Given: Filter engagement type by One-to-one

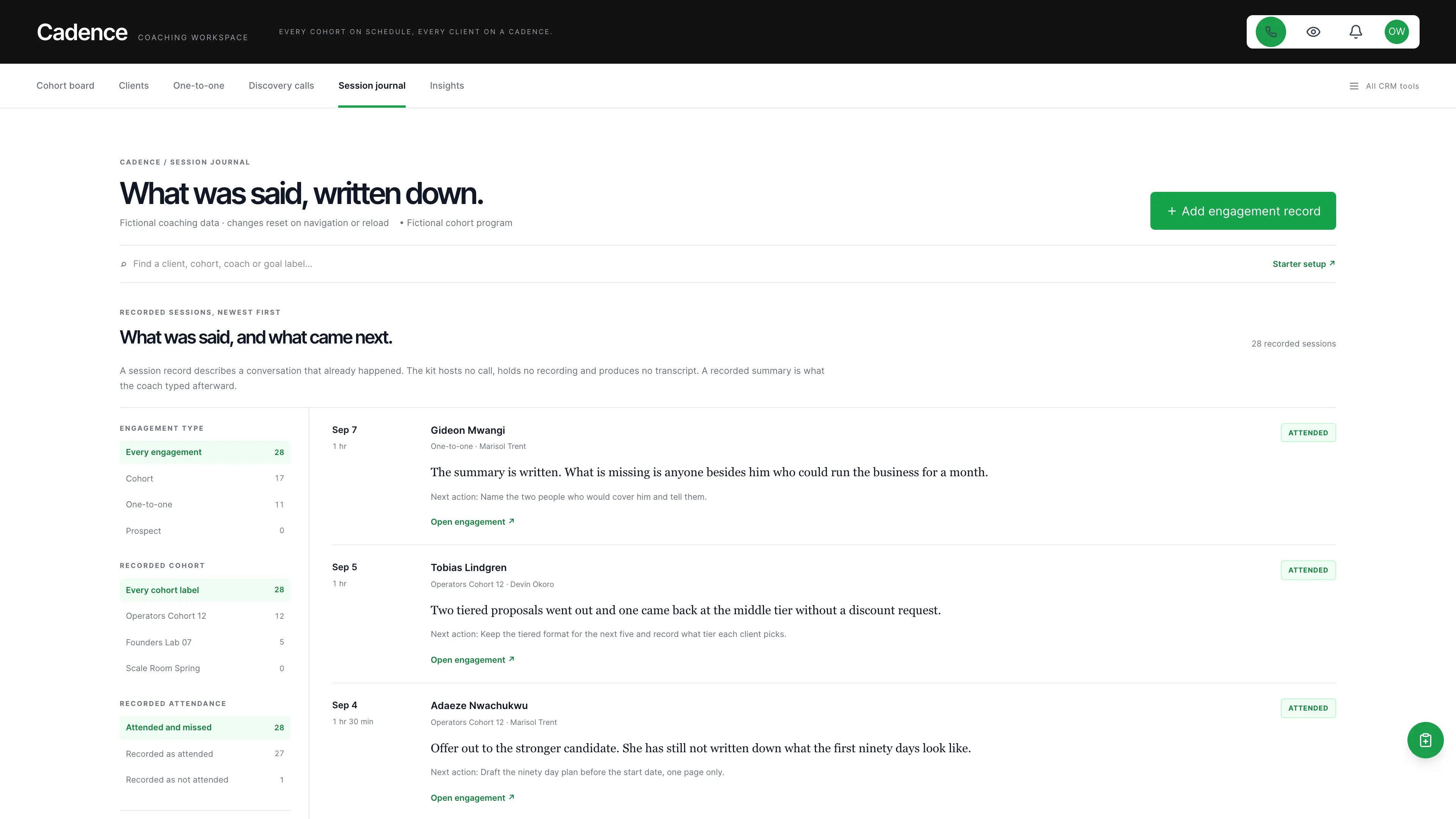Looking at the screenshot, I should (205, 504).
